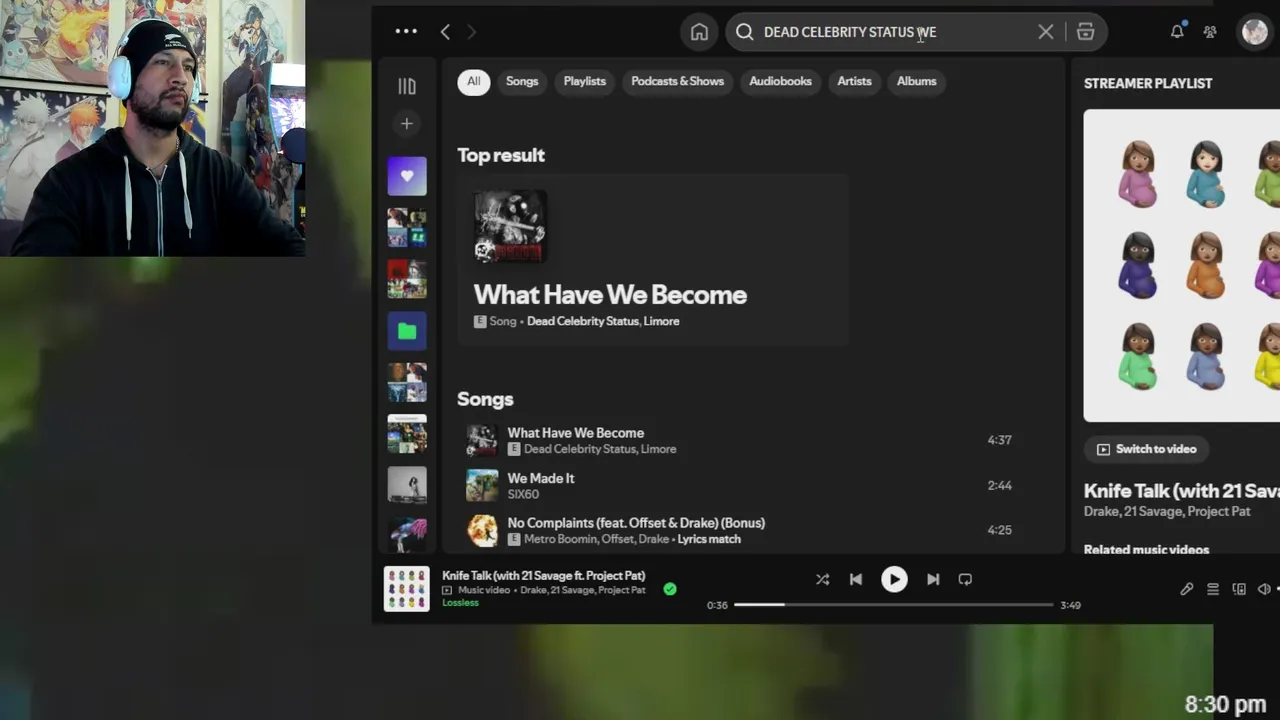Open the top result title What Have We Become
Viewport: 1280px width, 720px height.
610,295
